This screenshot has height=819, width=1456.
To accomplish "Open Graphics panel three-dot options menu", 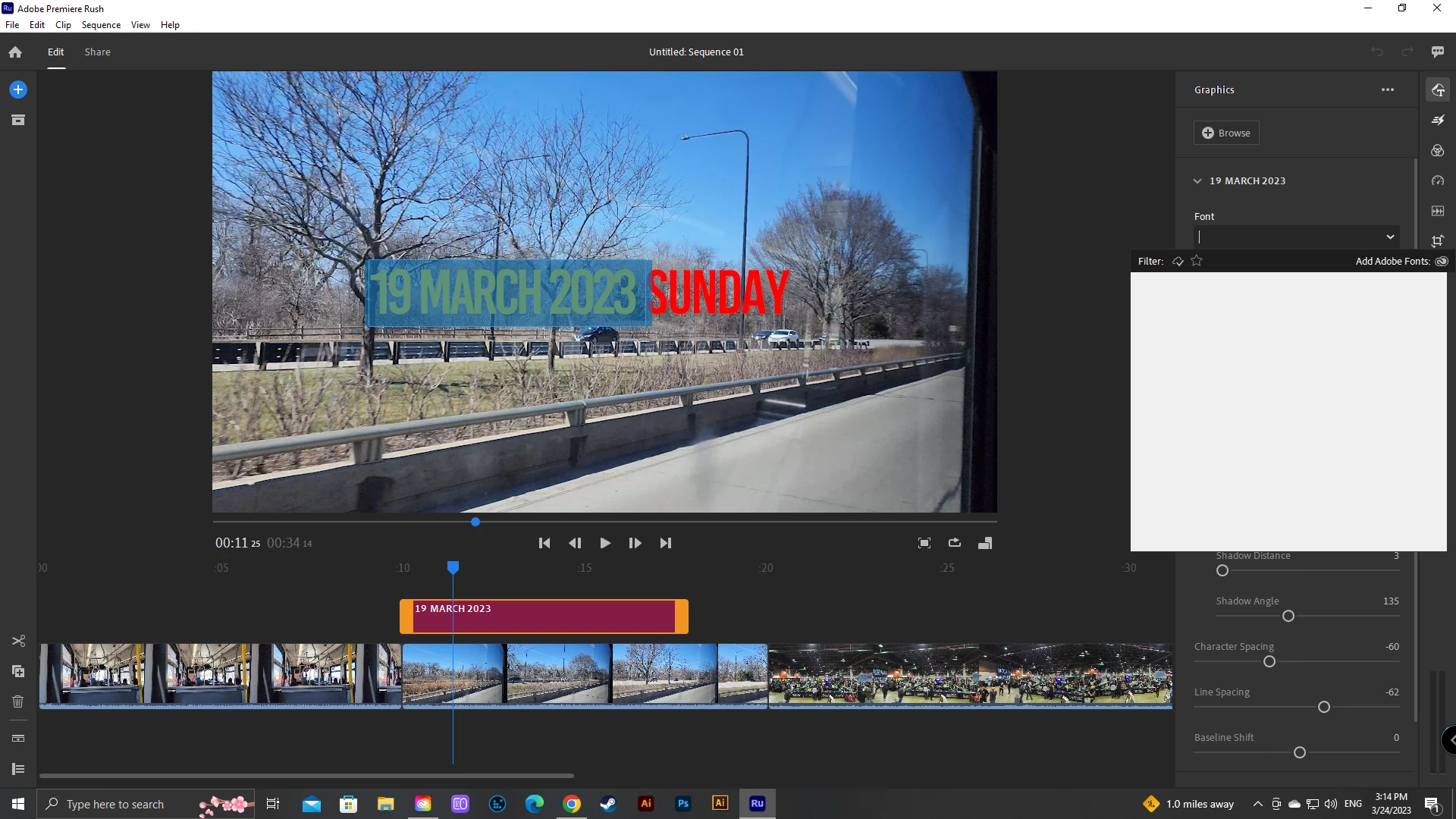I will coord(1388,89).
